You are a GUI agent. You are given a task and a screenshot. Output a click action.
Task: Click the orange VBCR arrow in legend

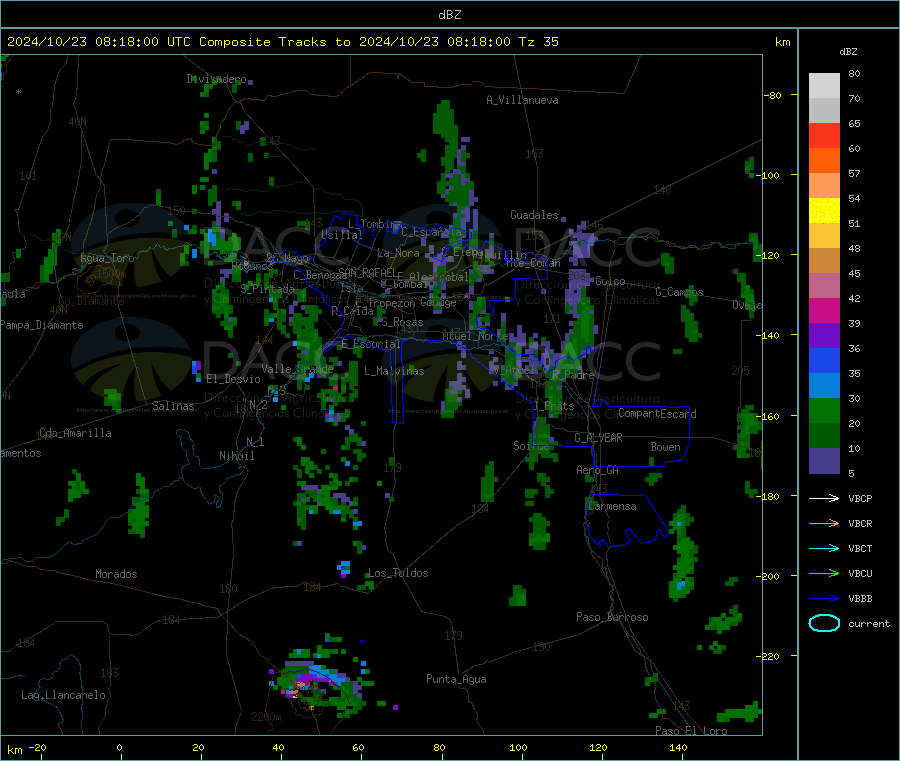824,523
